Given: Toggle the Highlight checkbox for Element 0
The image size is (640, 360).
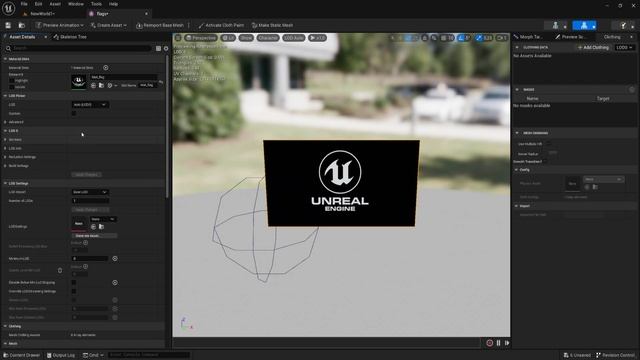Looking at the screenshot, I should [11, 81].
